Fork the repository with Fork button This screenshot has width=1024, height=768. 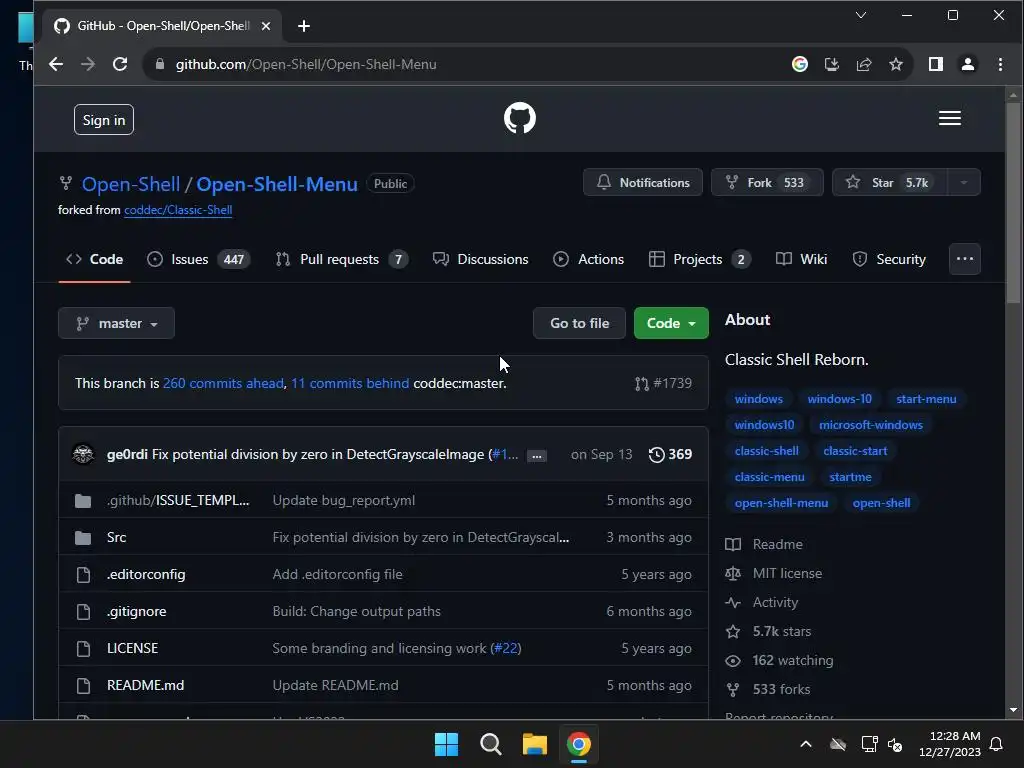[767, 183]
